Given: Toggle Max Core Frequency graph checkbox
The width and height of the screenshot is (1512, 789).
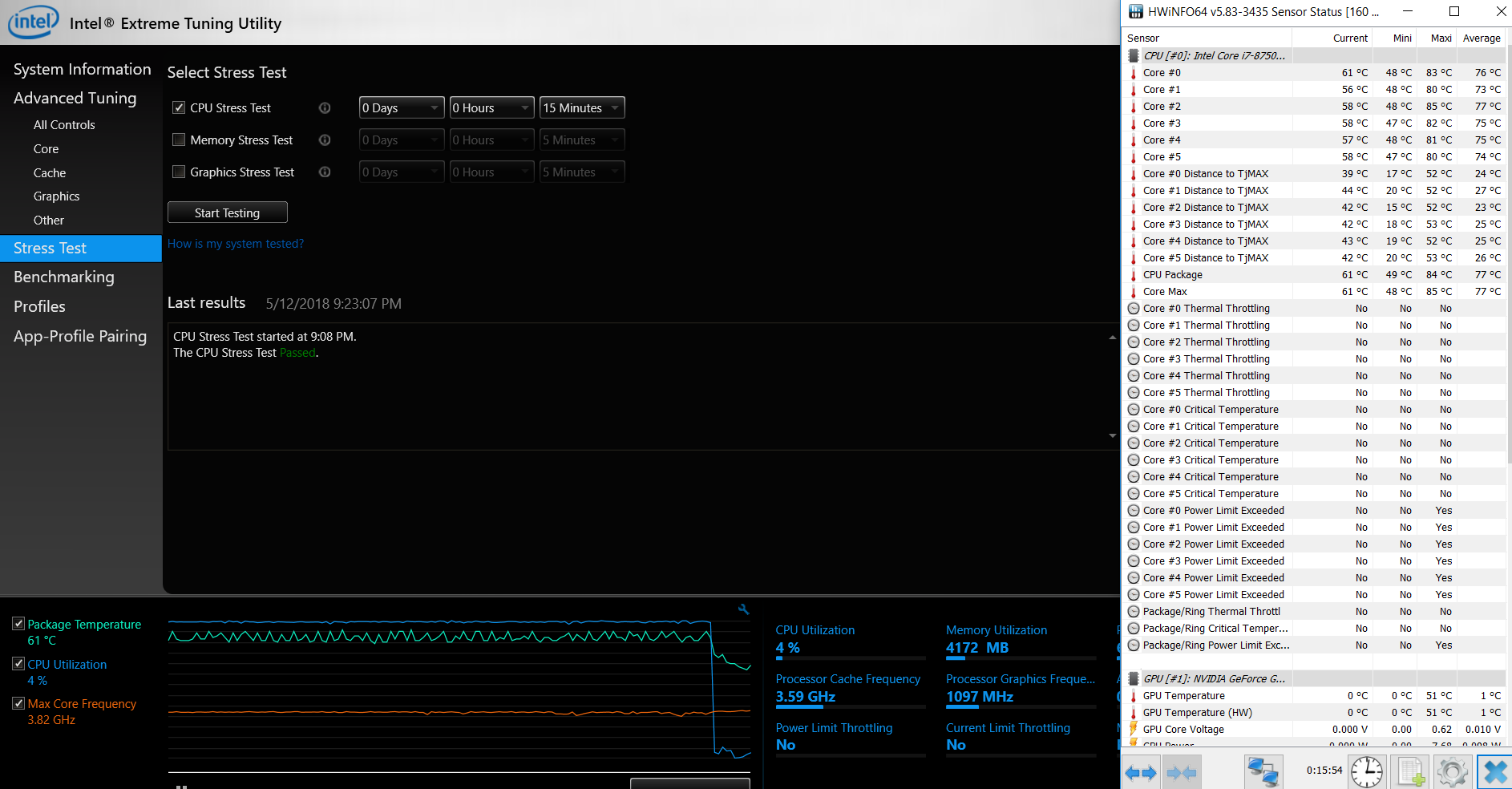Looking at the screenshot, I should point(18,703).
